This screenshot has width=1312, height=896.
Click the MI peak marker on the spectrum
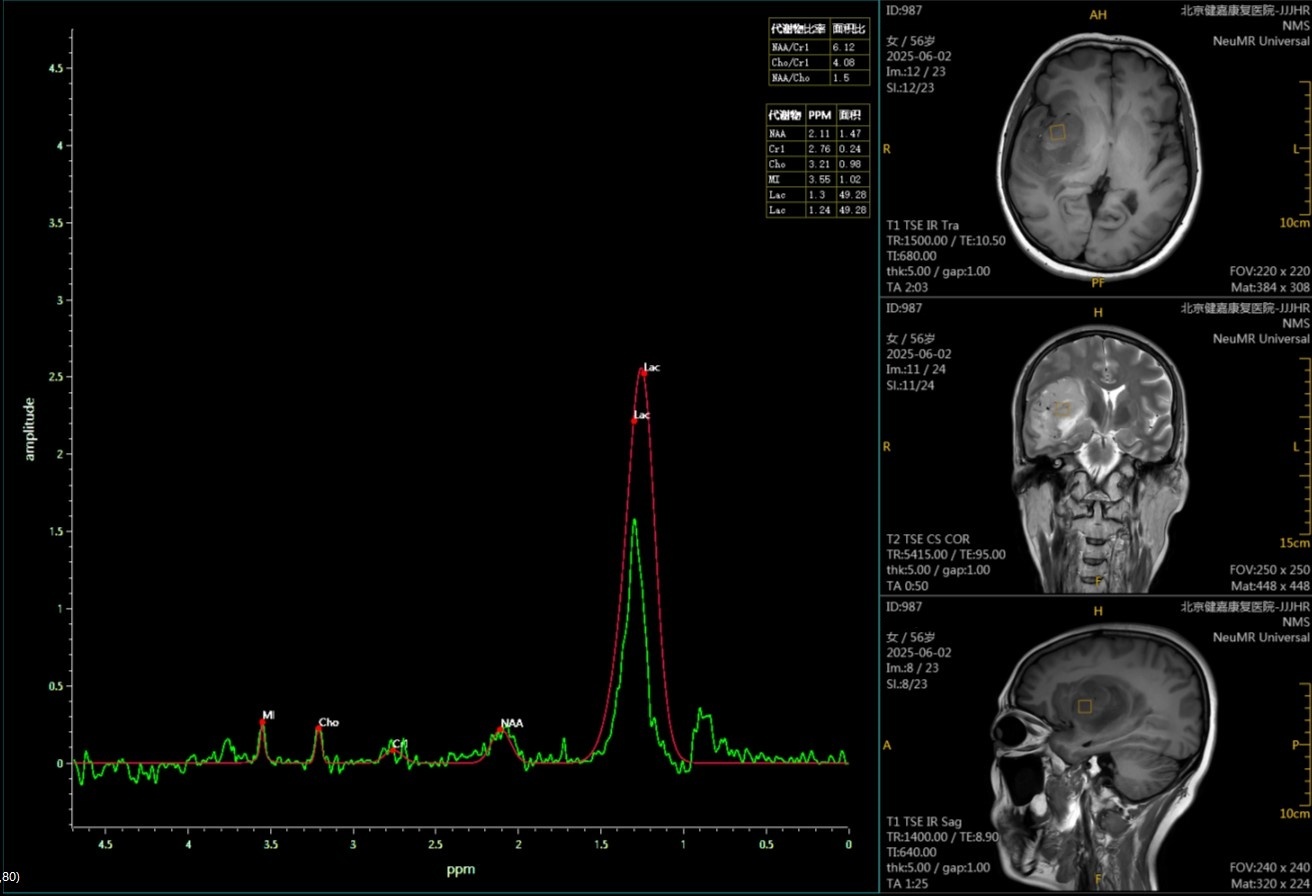(263, 721)
